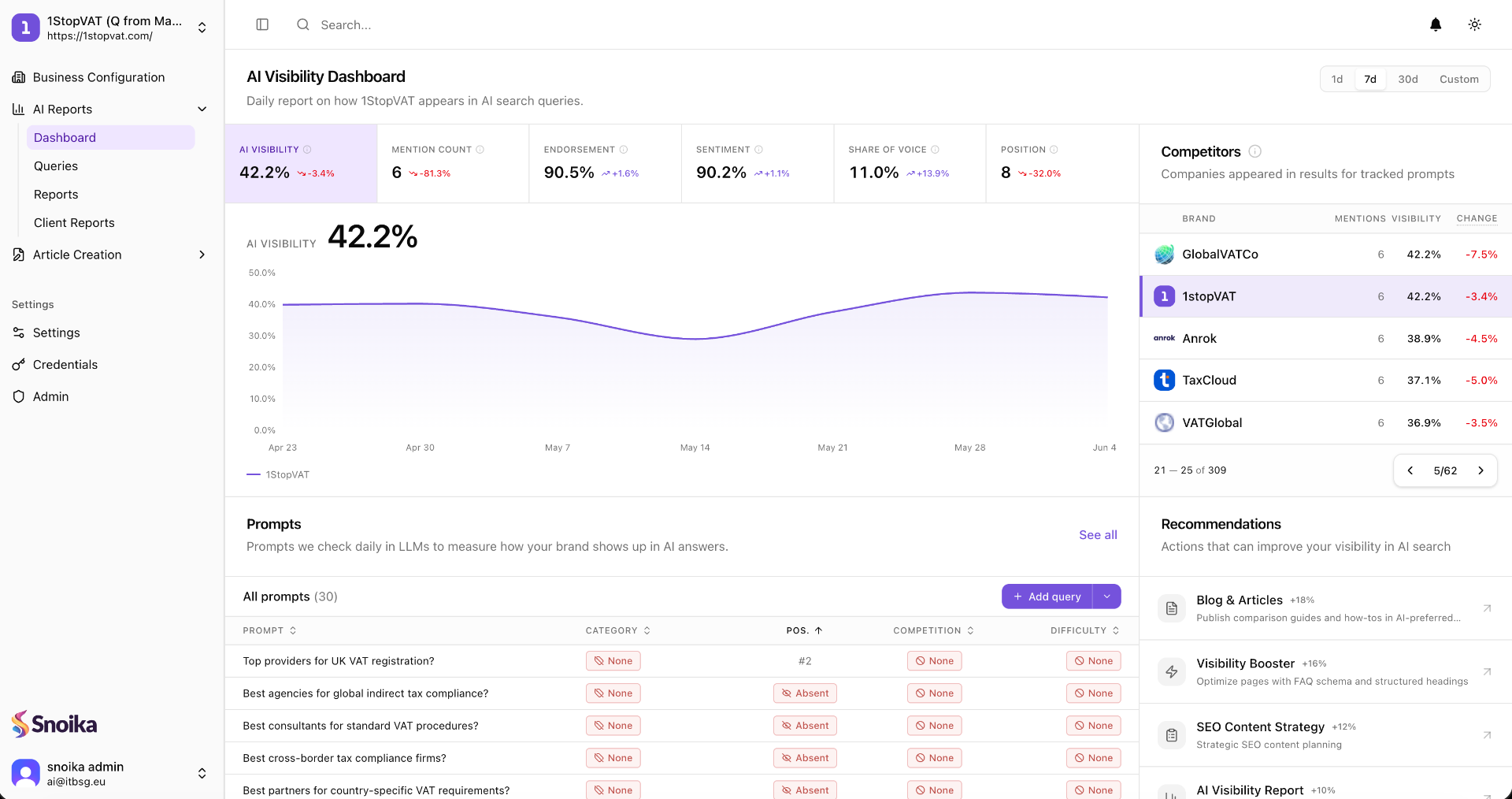Image resolution: width=1512 pixels, height=799 pixels.
Task: Click the AI Visibility info icon
Action: [x=307, y=150]
